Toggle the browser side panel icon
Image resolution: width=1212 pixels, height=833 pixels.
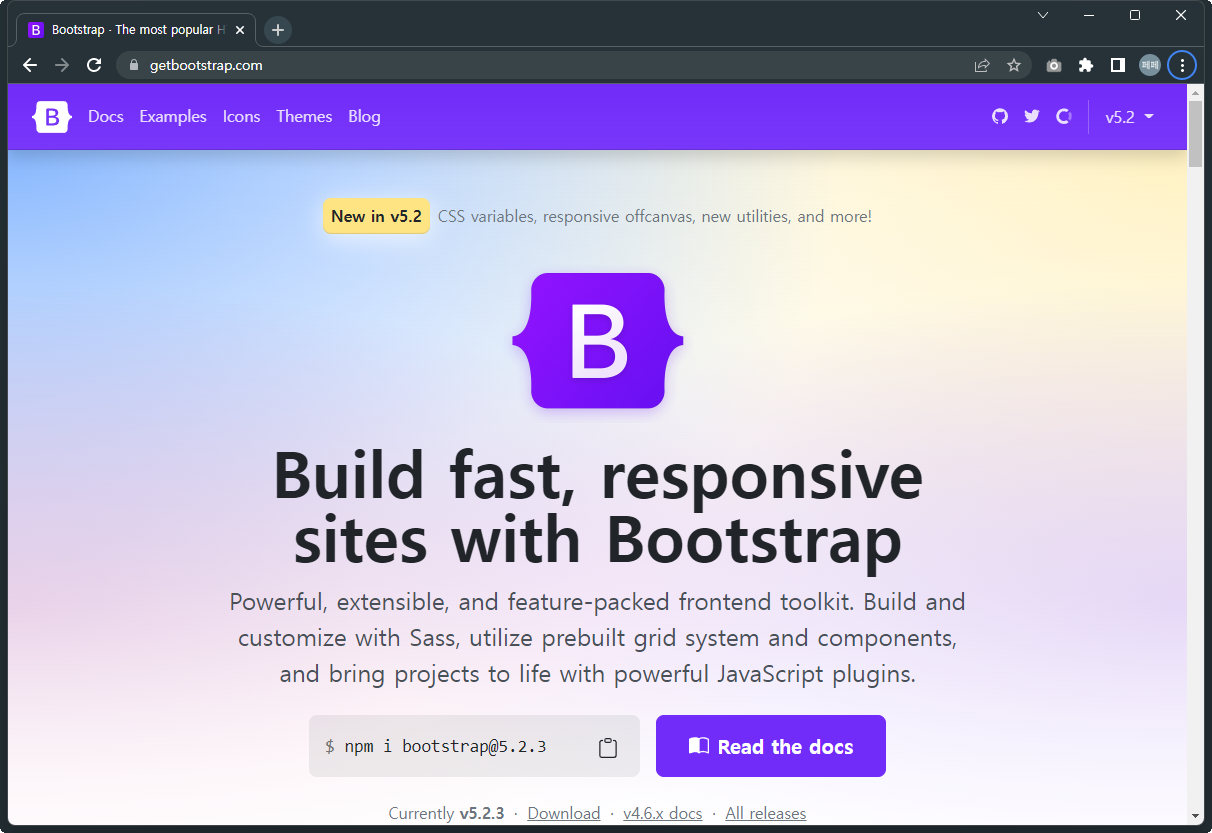coord(1118,65)
